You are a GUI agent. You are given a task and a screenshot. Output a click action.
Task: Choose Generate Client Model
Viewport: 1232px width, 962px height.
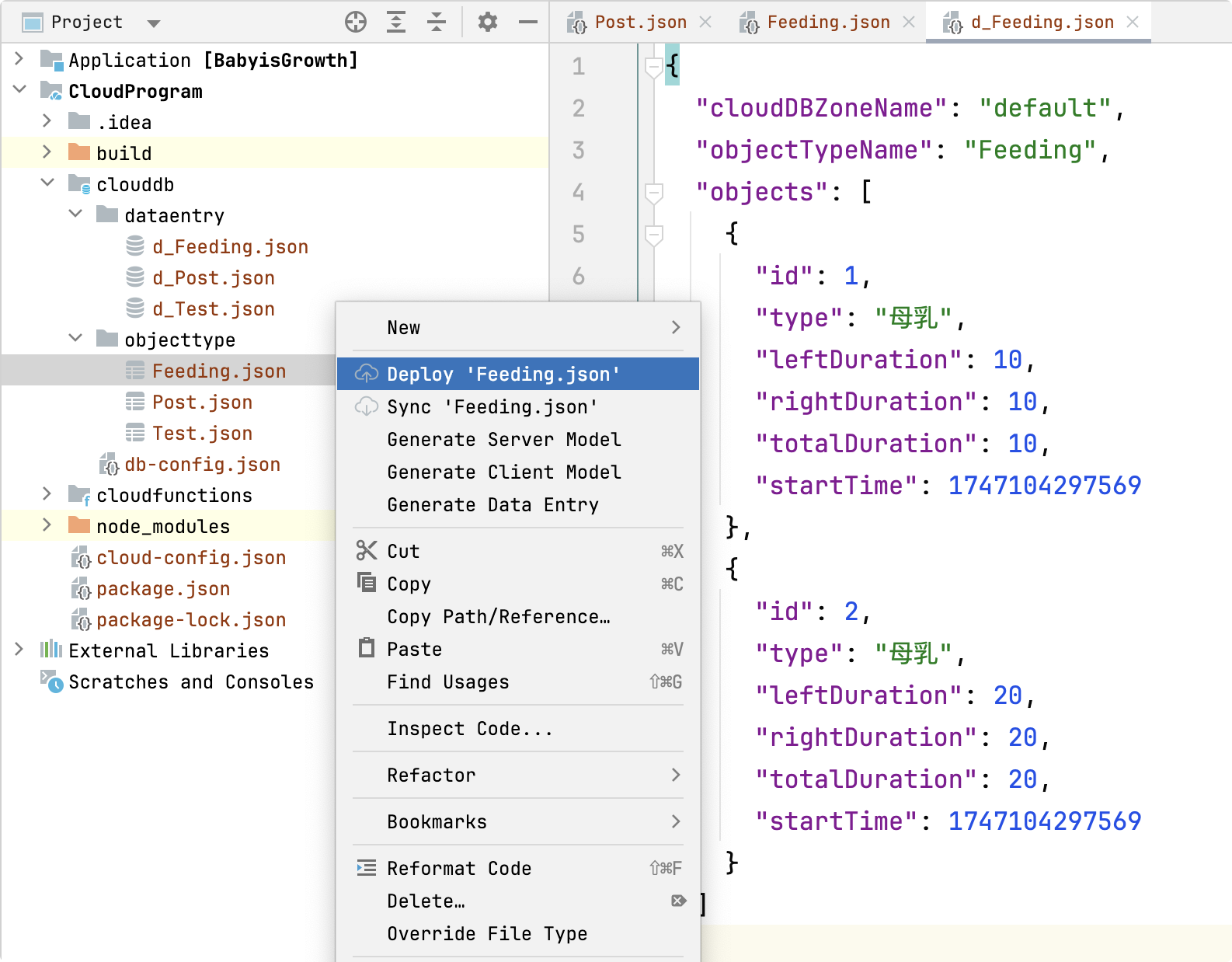tap(518, 472)
